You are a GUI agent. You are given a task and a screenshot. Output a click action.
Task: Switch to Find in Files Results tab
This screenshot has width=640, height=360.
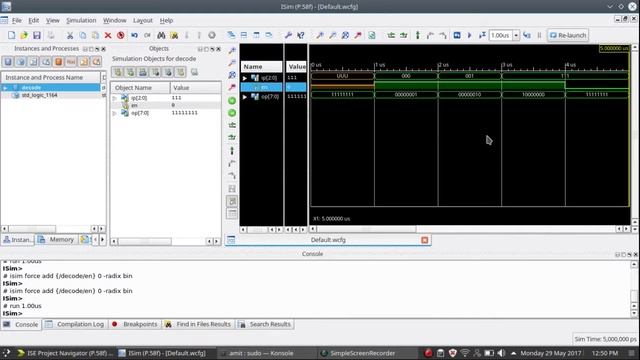(199, 324)
